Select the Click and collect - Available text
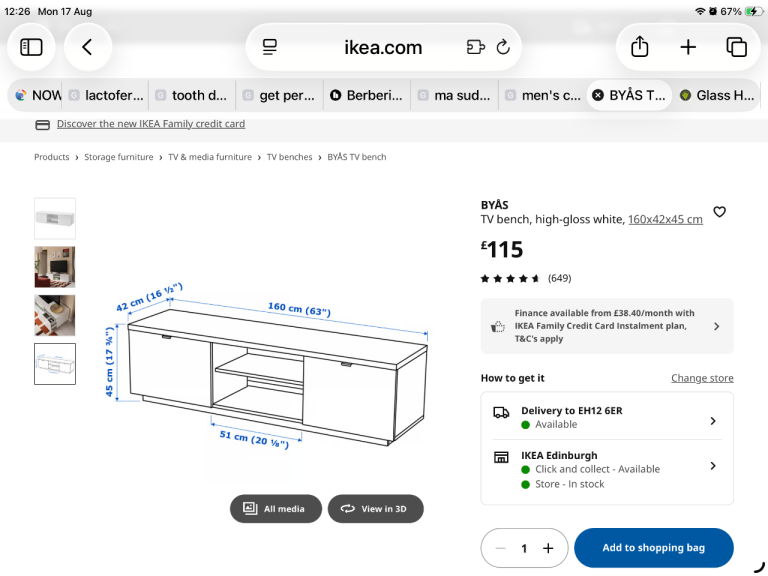The width and height of the screenshot is (768, 576). click(597, 469)
